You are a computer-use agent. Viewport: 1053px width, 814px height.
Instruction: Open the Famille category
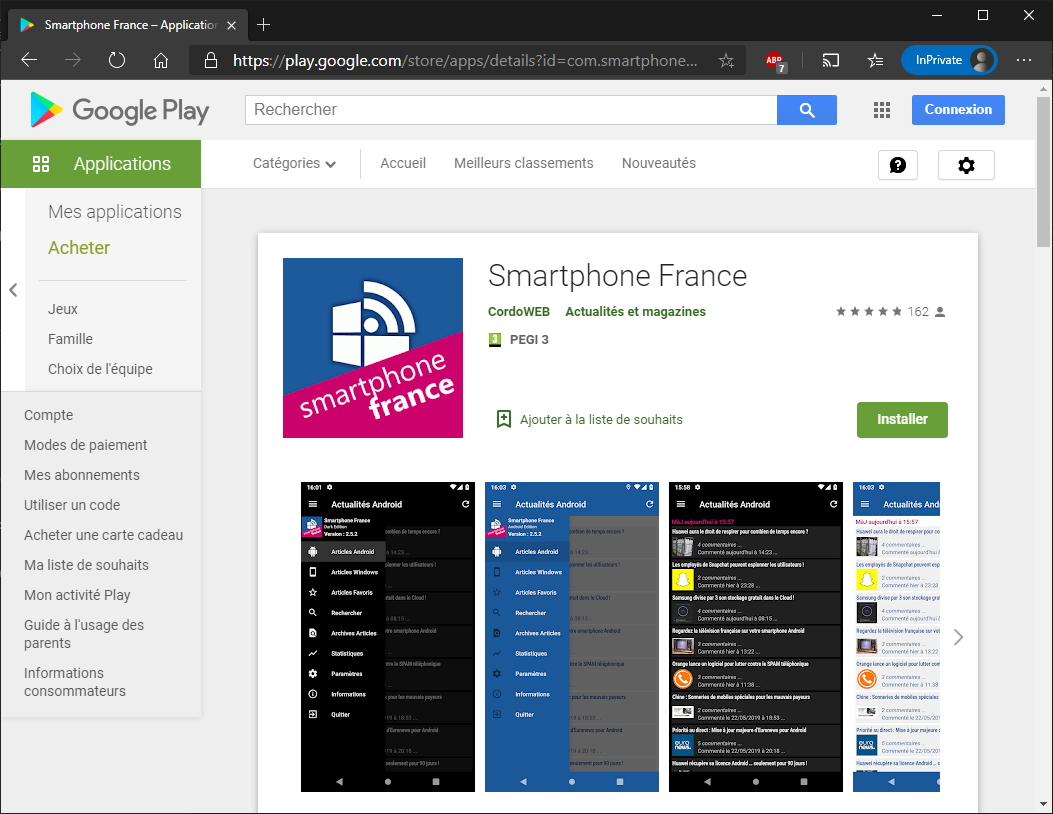(x=70, y=339)
